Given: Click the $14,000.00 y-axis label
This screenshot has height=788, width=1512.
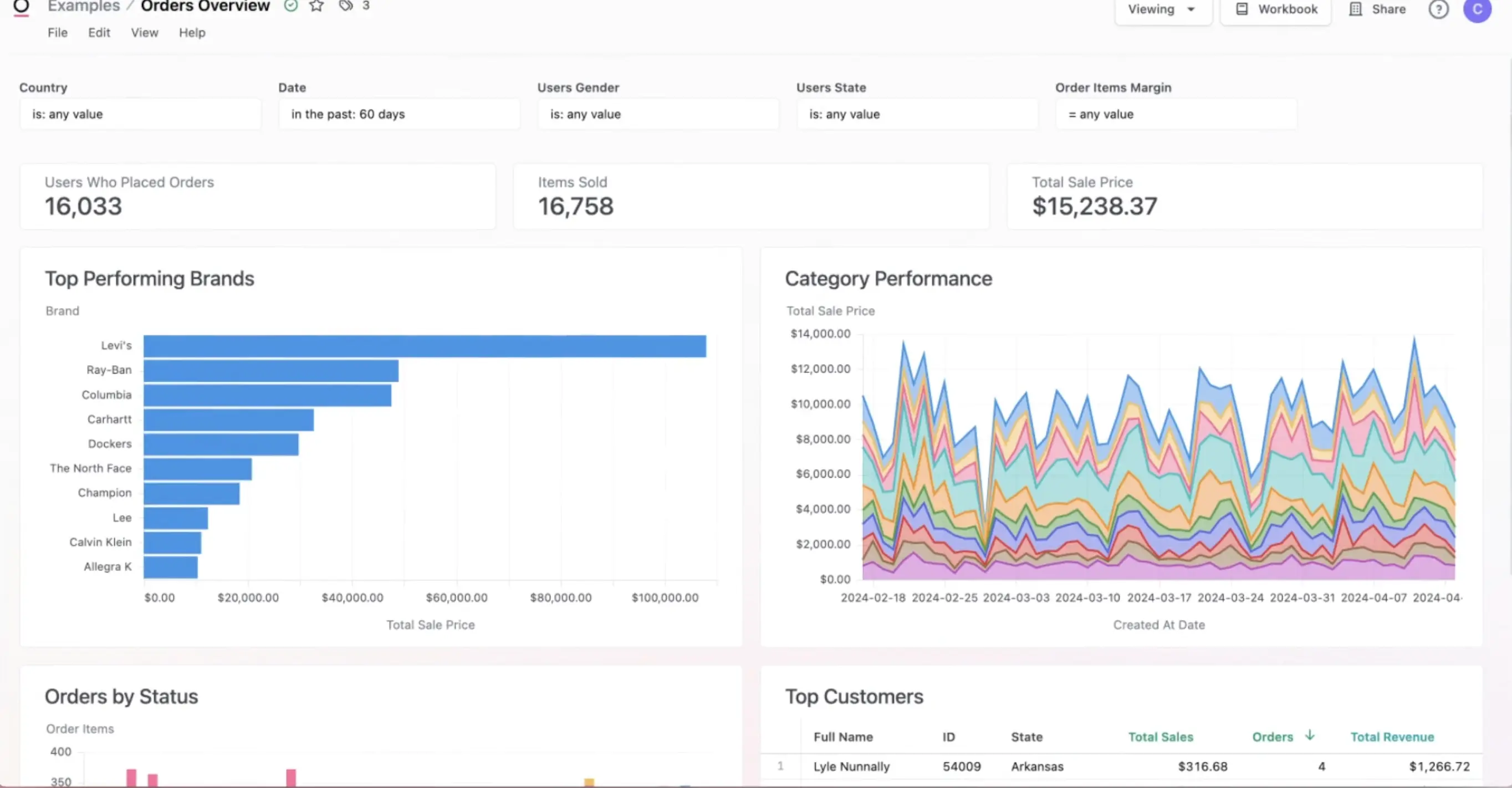Looking at the screenshot, I should (820, 334).
